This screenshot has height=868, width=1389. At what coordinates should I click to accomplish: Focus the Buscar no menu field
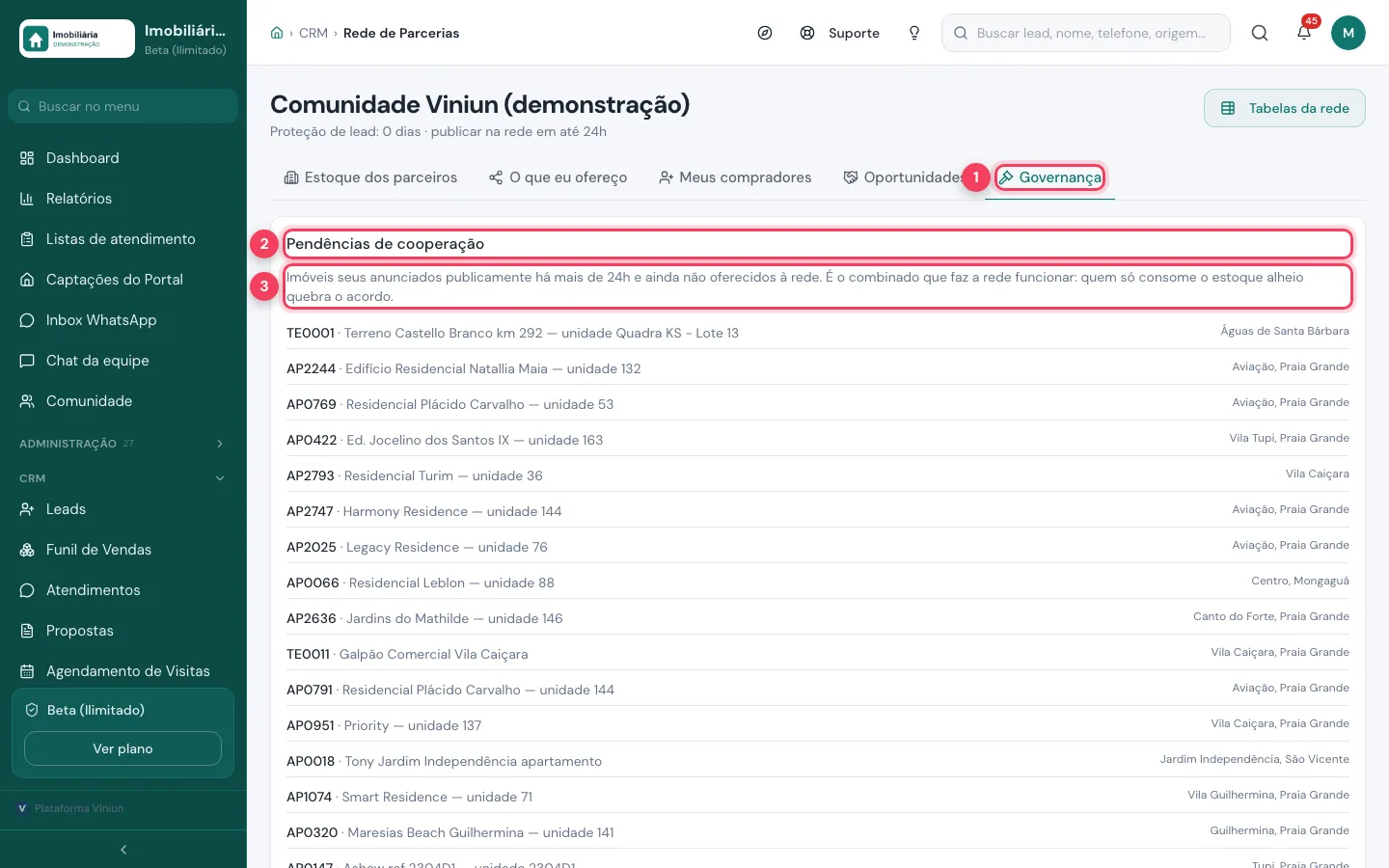pos(123,106)
